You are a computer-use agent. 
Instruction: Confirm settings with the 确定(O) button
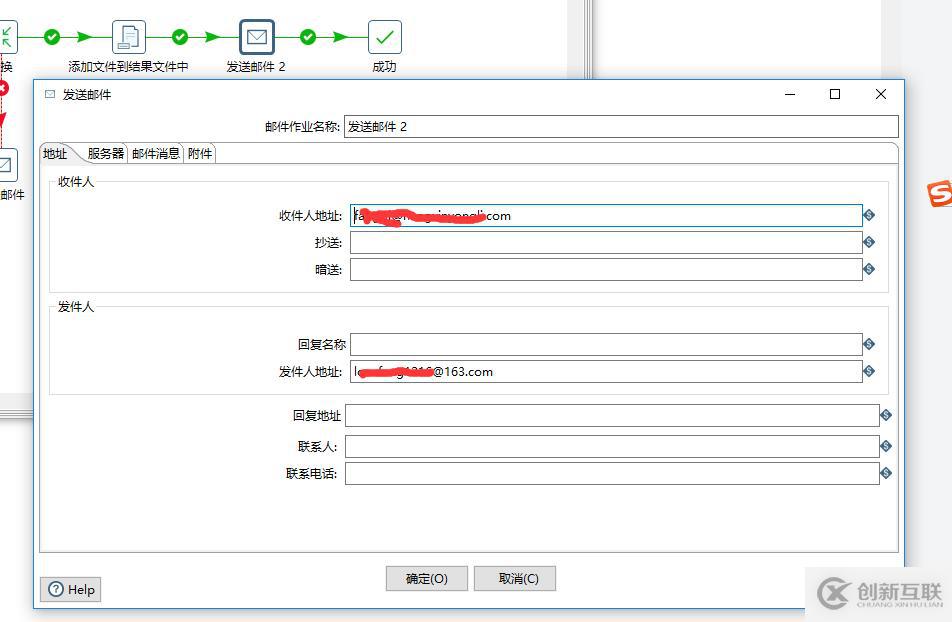point(426,578)
